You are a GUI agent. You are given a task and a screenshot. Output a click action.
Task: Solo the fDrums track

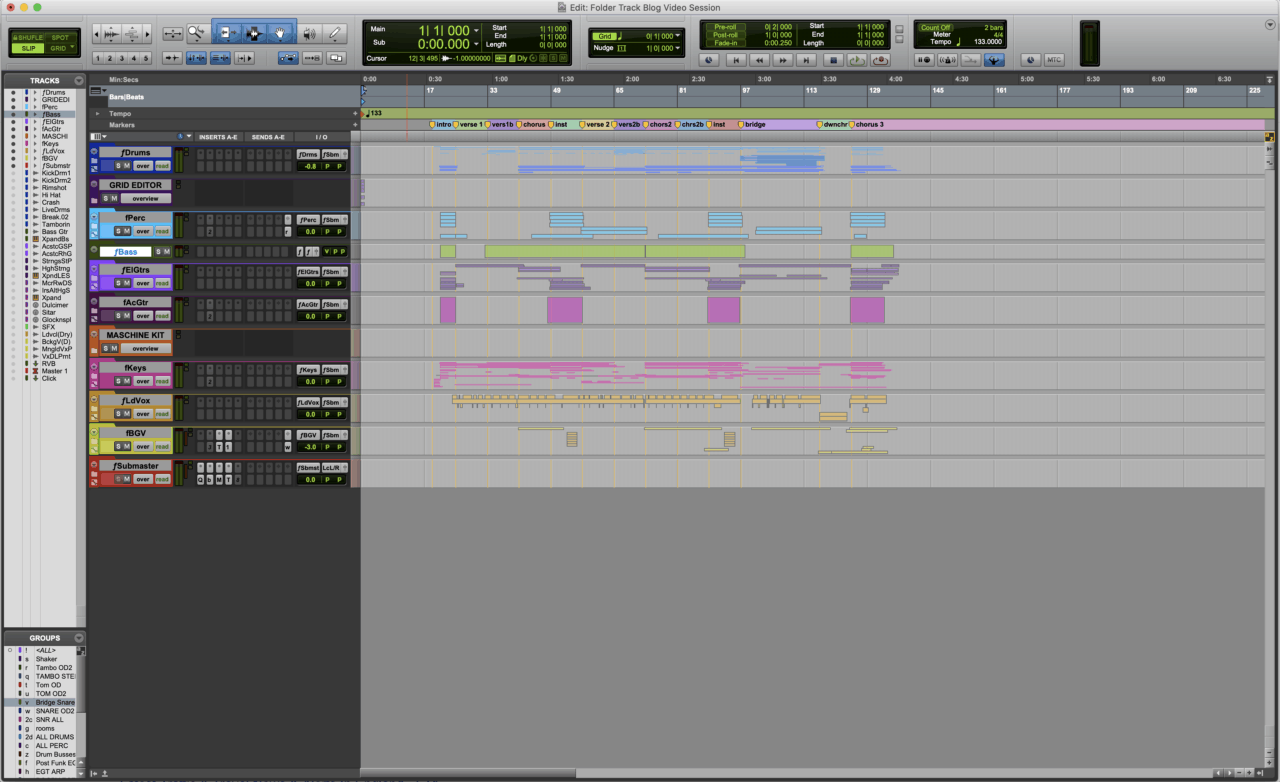click(x=118, y=166)
